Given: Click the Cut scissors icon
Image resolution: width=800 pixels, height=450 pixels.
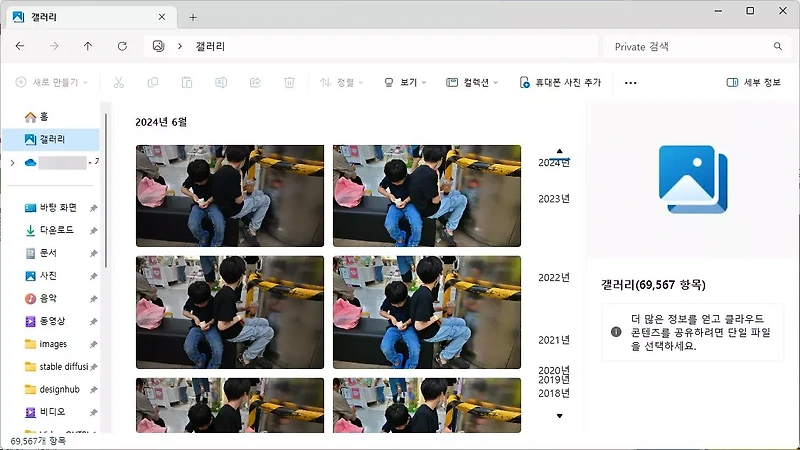Looking at the screenshot, I should pos(119,82).
